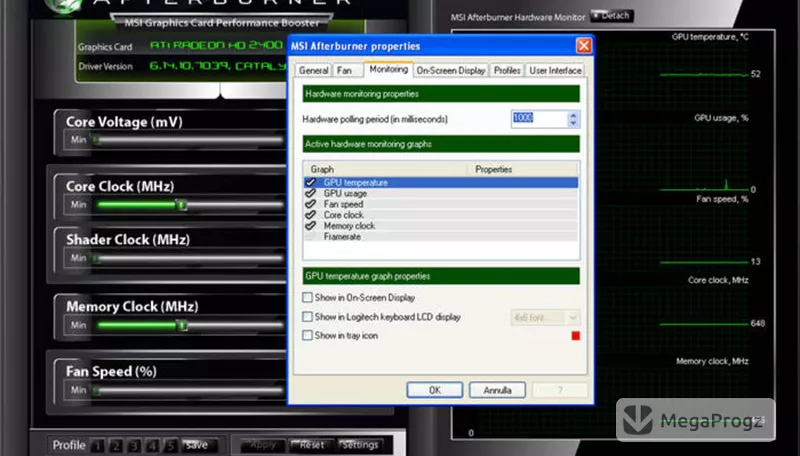The image size is (800, 456).
Task: Uncheck the GPU usage graph
Action: pos(310,193)
